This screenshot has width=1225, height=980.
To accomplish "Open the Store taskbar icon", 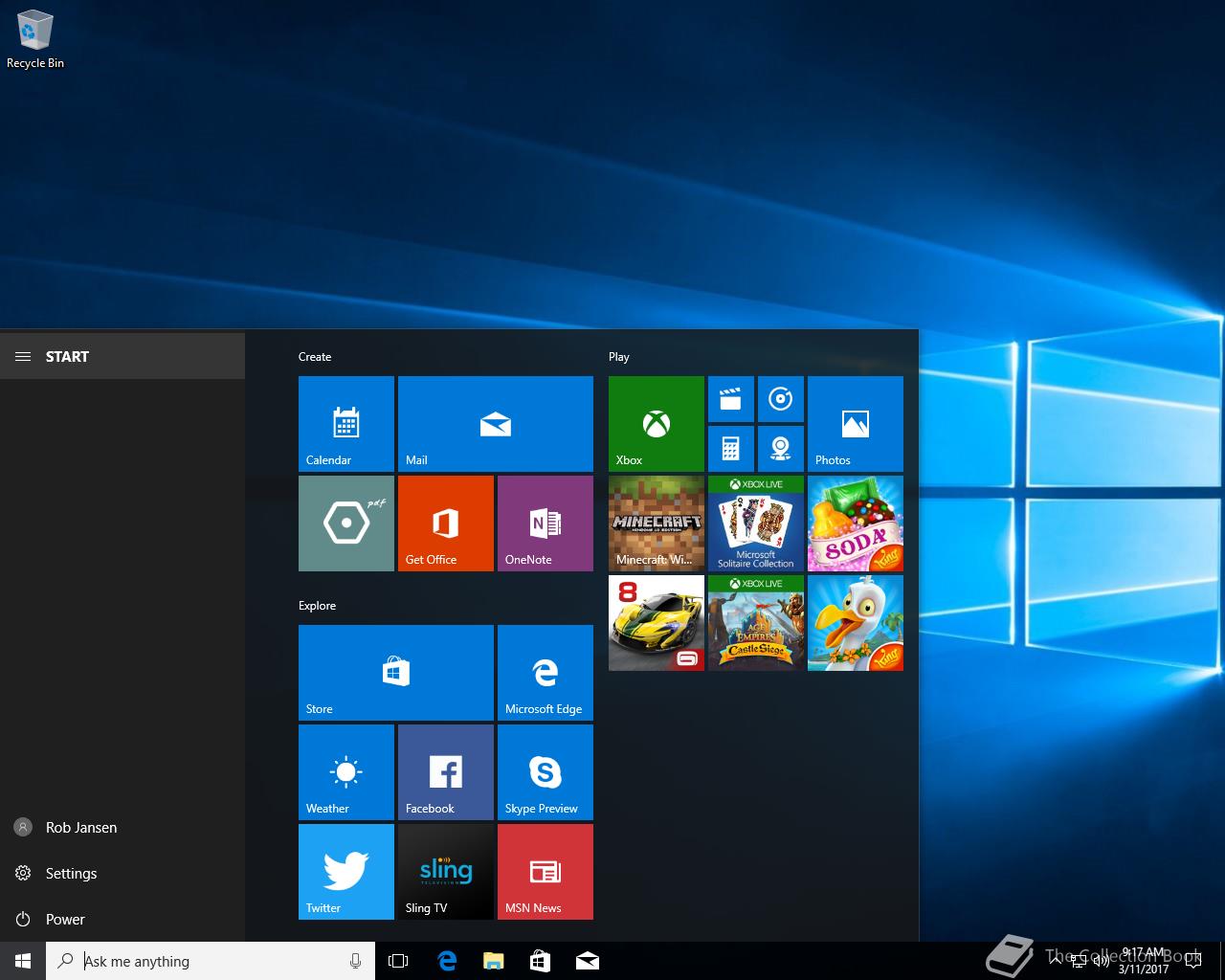I will click(540, 961).
